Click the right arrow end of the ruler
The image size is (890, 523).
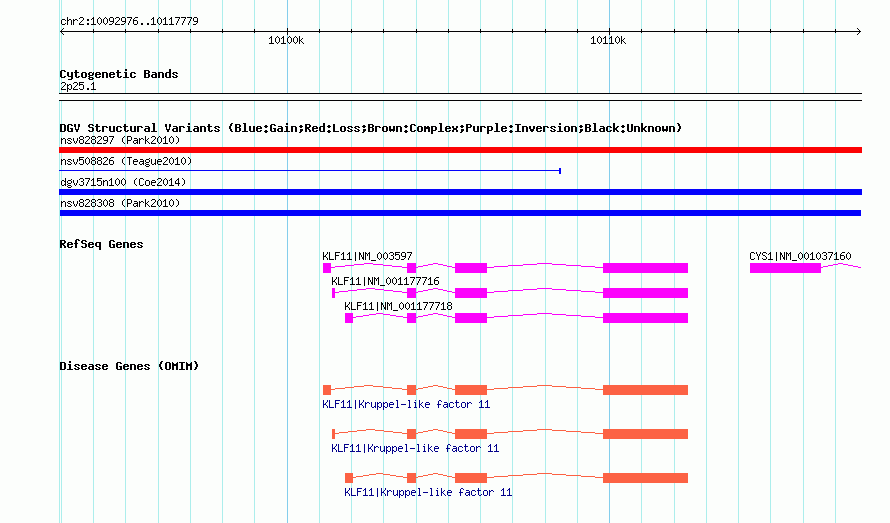(x=859, y=31)
